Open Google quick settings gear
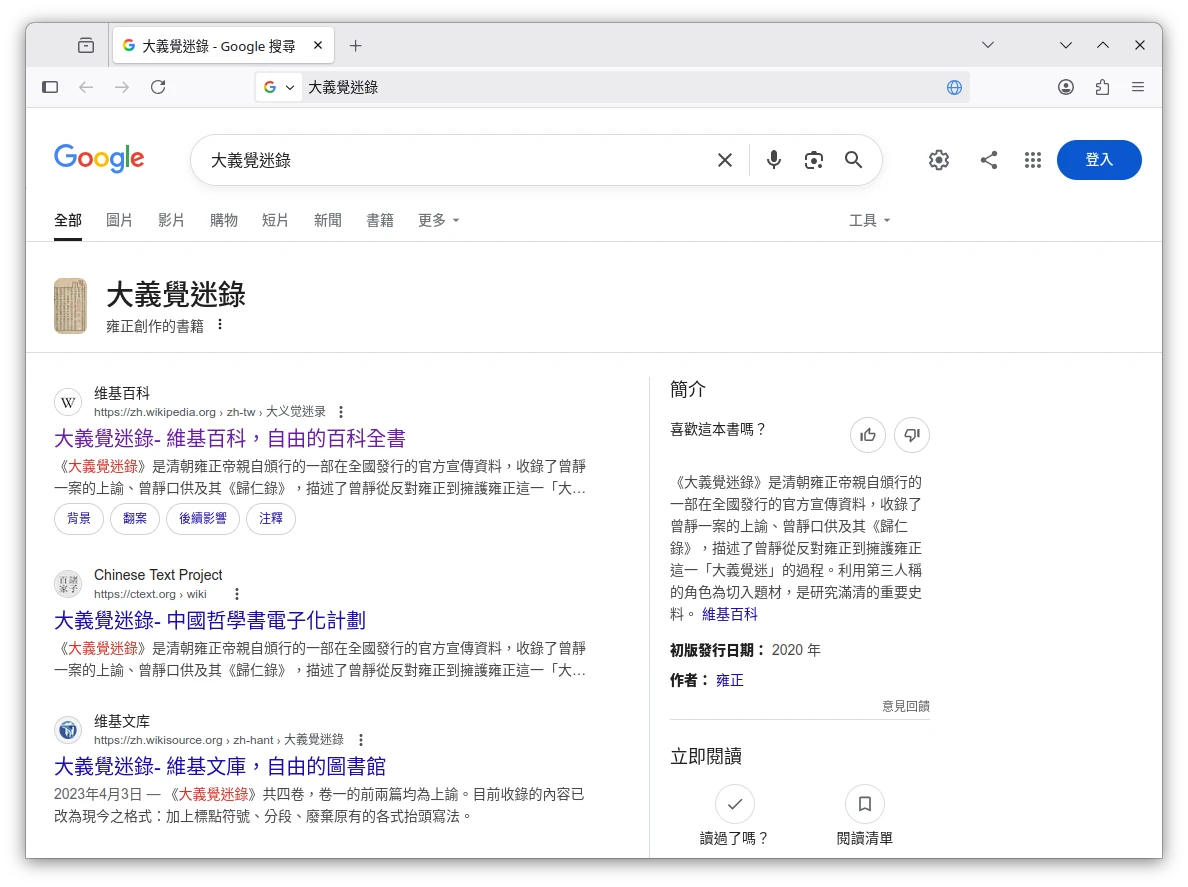Screen dimensions: 1188x887 (938, 160)
